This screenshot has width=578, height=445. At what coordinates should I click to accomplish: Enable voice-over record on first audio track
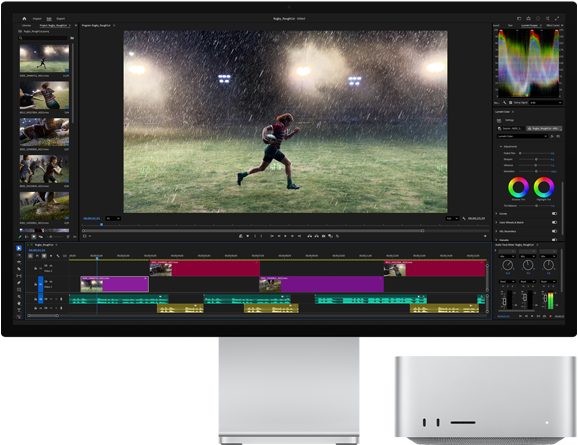[61, 299]
